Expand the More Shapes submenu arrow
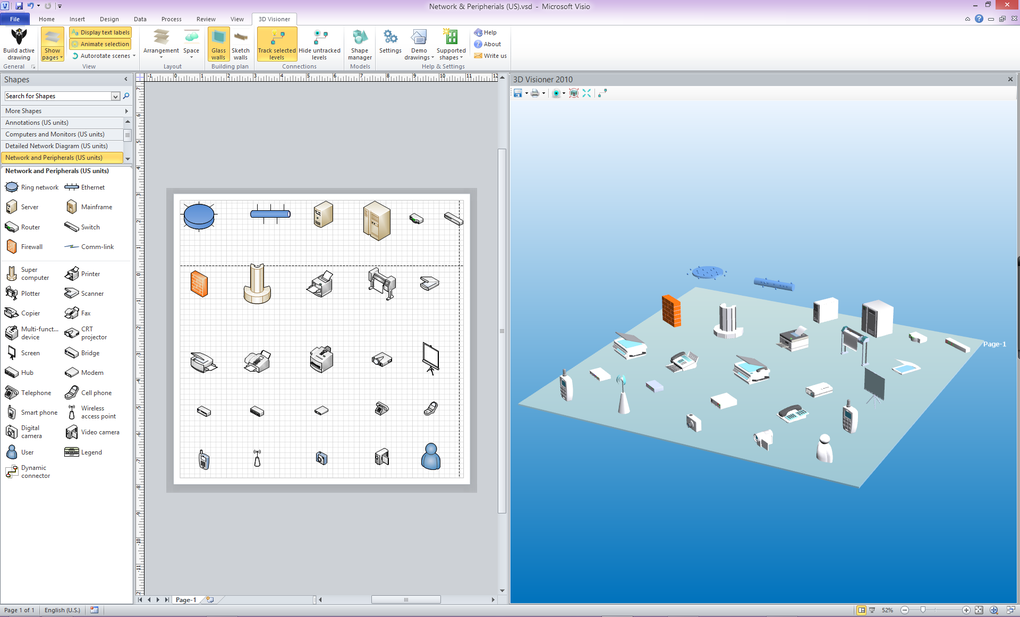1020x617 pixels. (x=126, y=111)
